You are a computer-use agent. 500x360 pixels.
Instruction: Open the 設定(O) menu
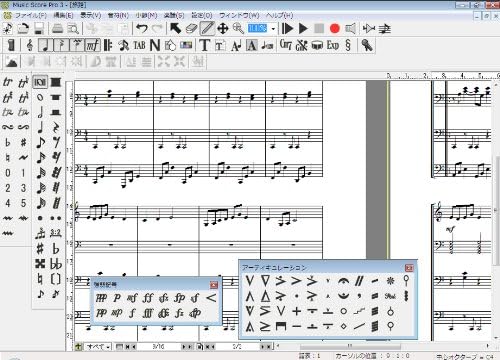pos(202,15)
